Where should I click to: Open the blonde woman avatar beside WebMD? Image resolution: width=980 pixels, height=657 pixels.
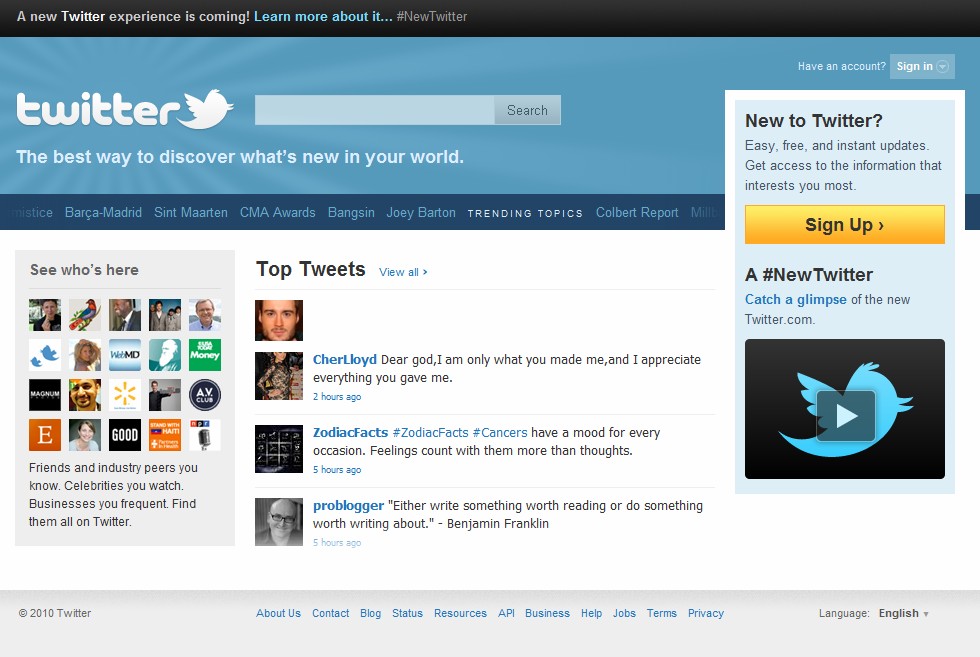point(85,354)
